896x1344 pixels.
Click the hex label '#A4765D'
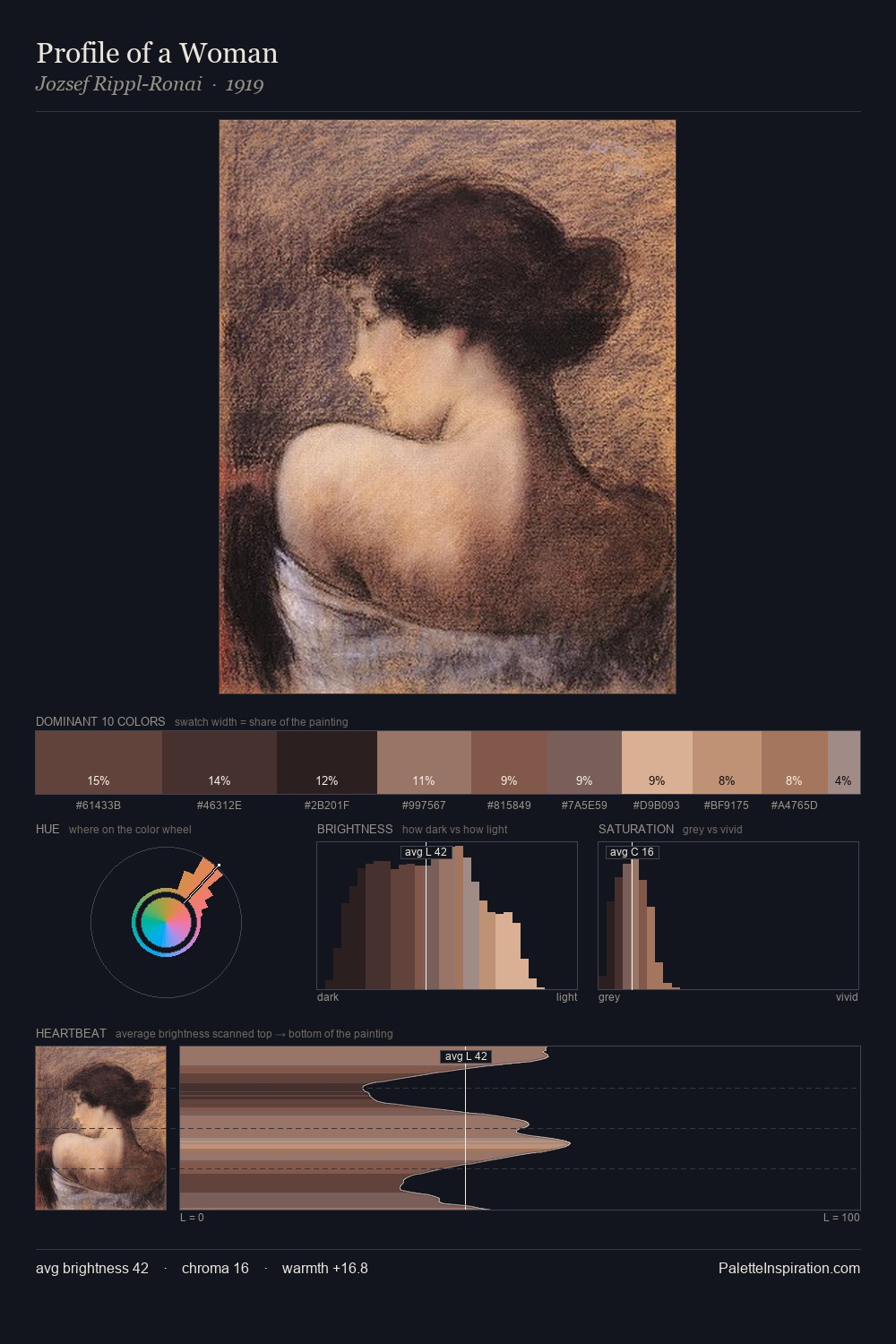[795, 805]
